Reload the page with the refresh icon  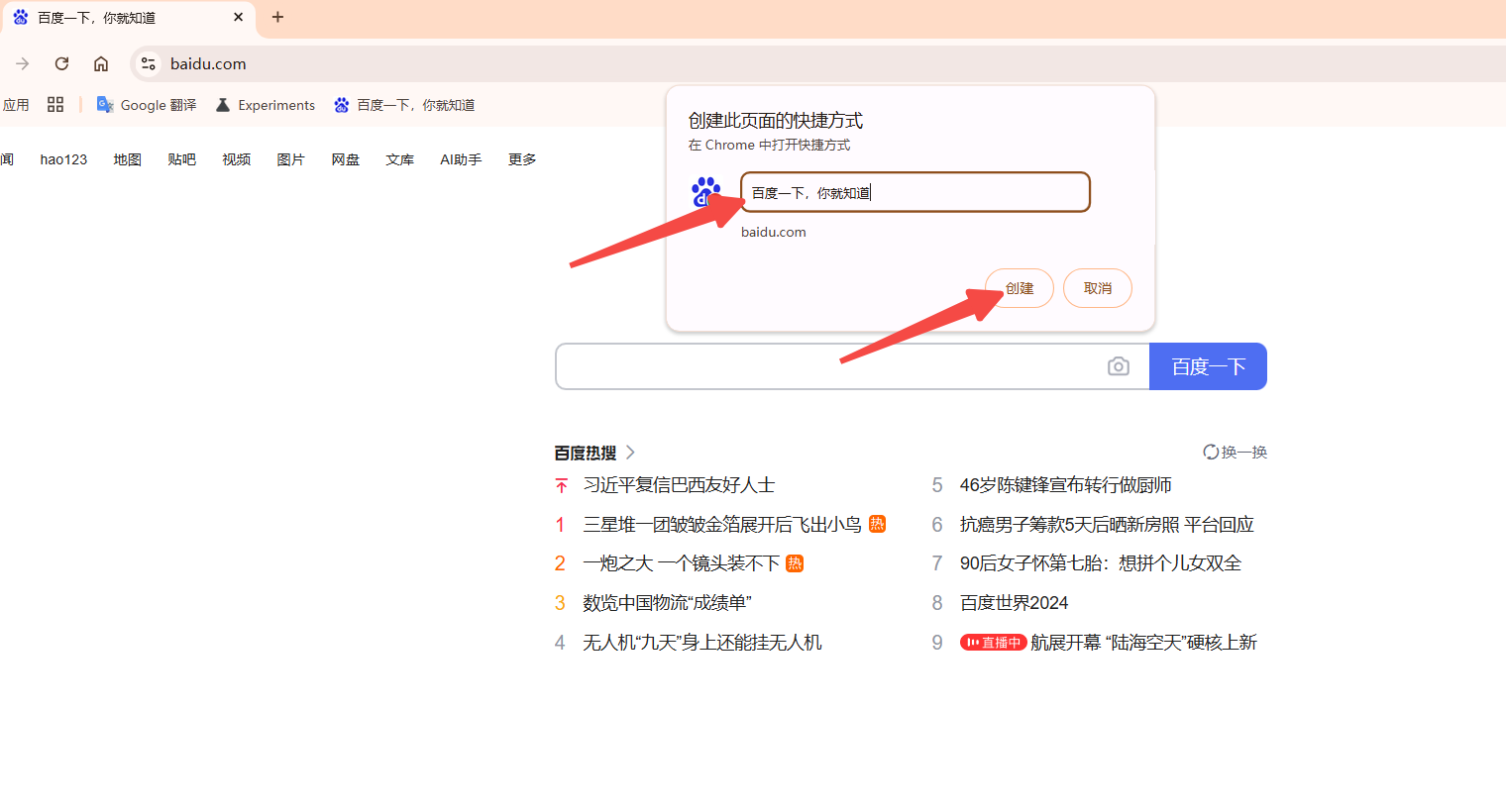(61, 63)
